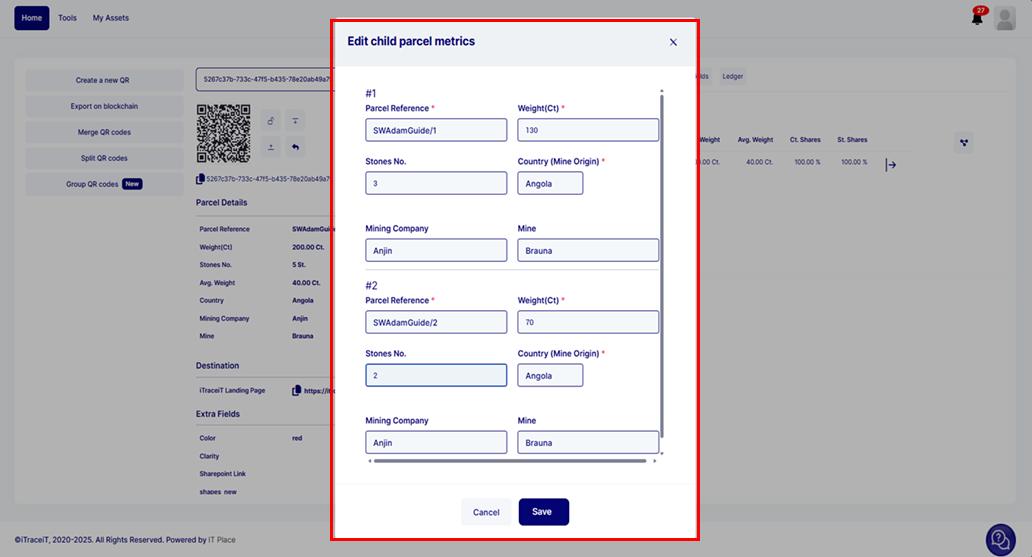Click the Parcel Reference field for parcel #2

(x=436, y=322)
